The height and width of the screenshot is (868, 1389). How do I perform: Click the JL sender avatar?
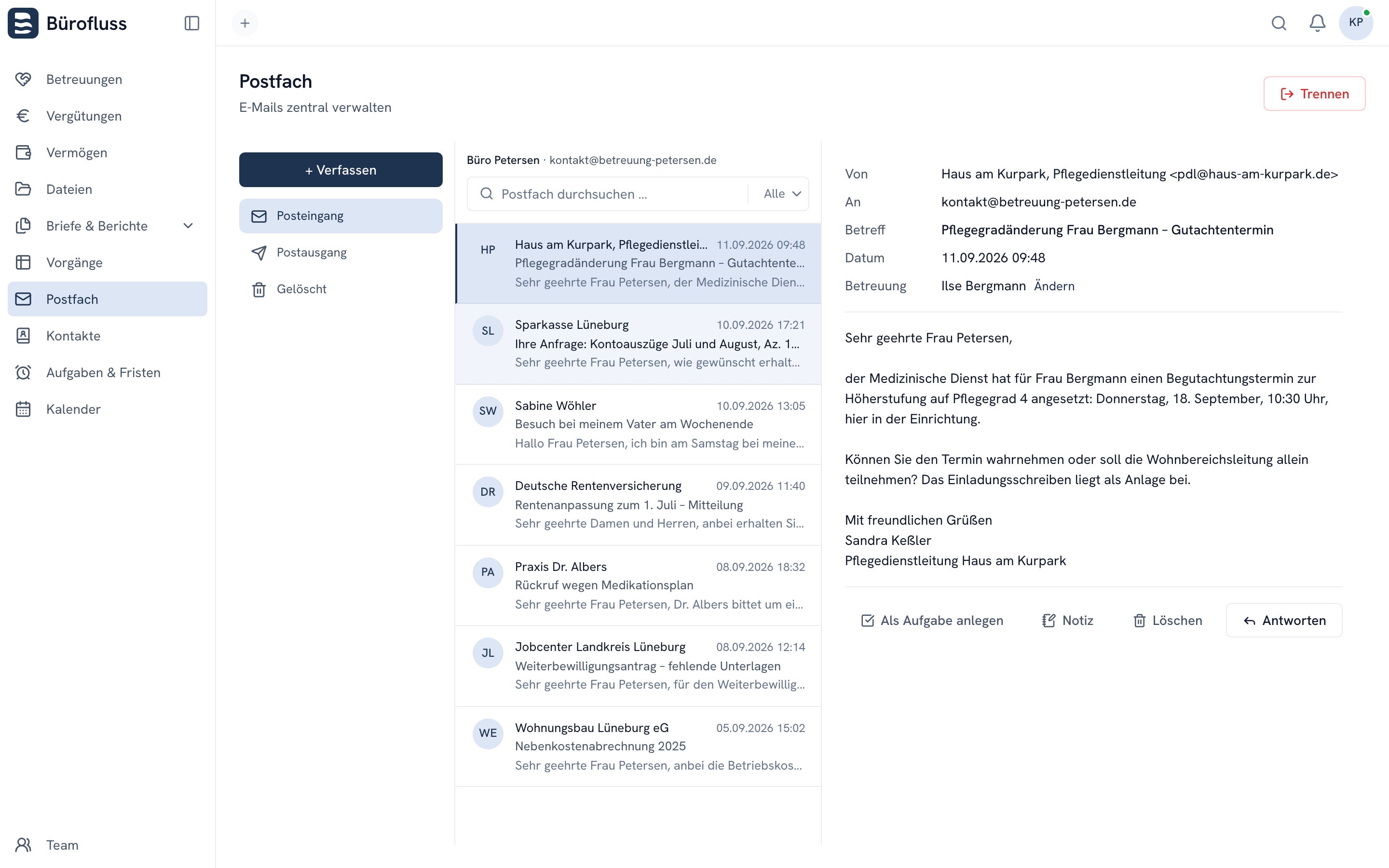point(488,653)
